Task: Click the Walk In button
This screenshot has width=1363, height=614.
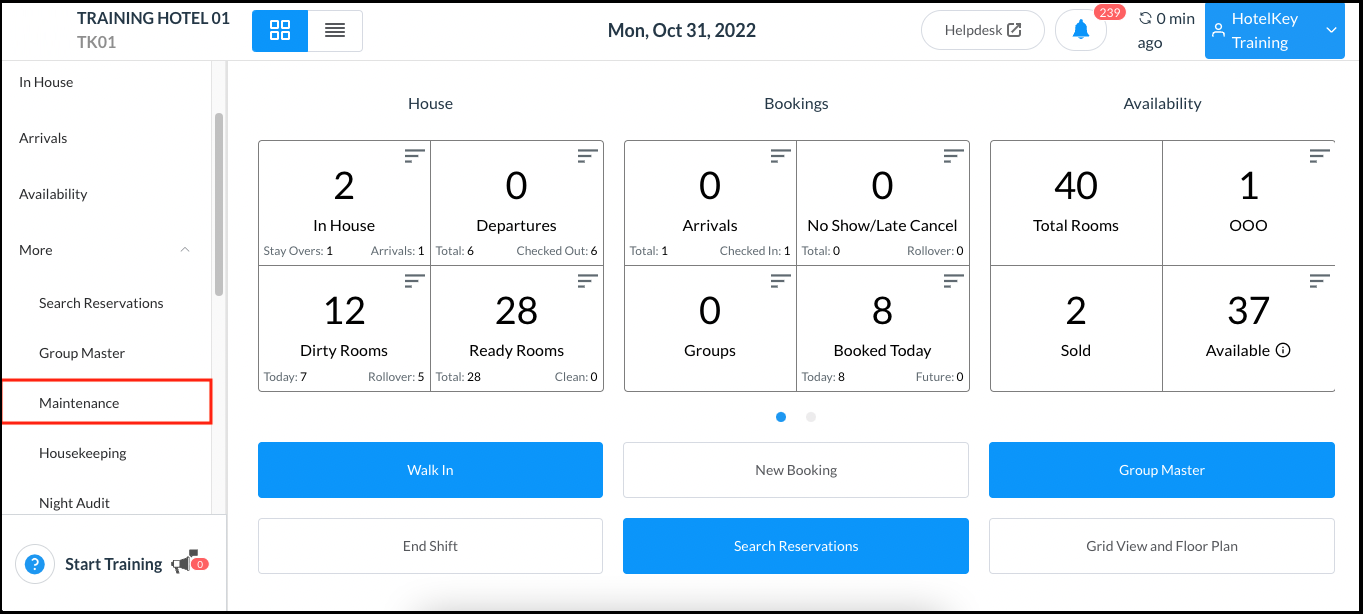Action: (x=430, y=469)
